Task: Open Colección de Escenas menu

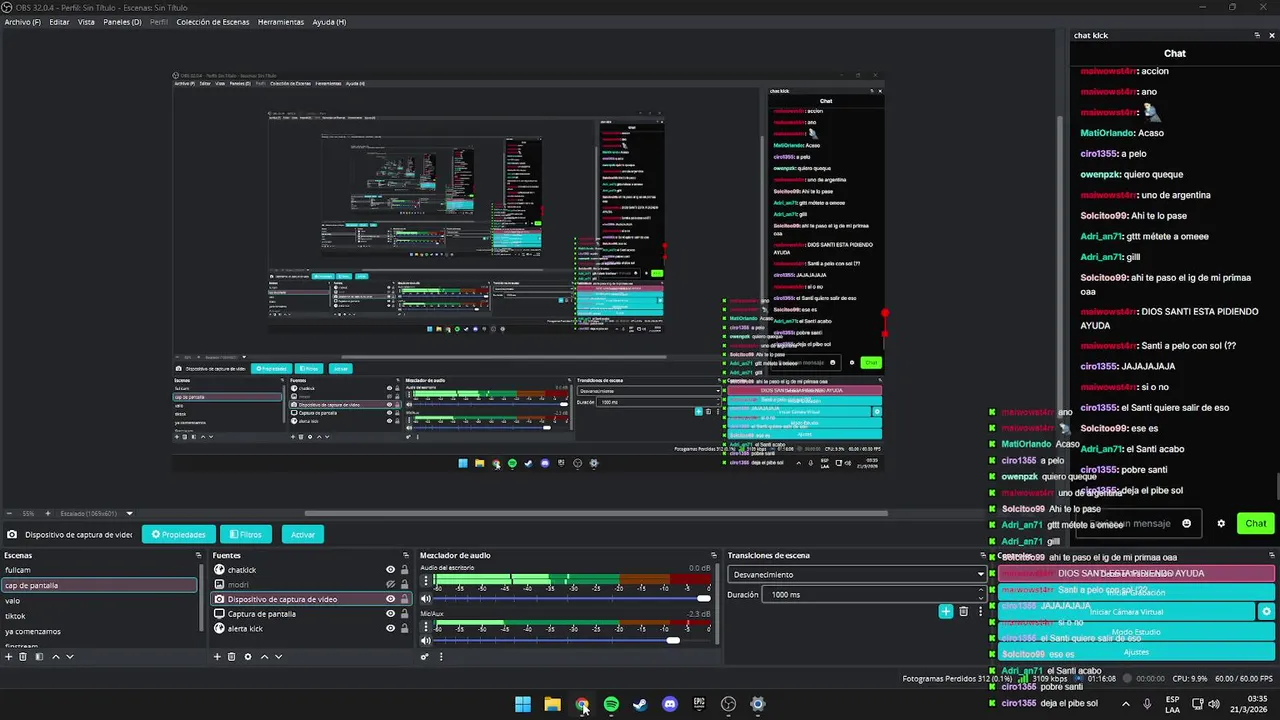Action: click(x=213, y=22)
